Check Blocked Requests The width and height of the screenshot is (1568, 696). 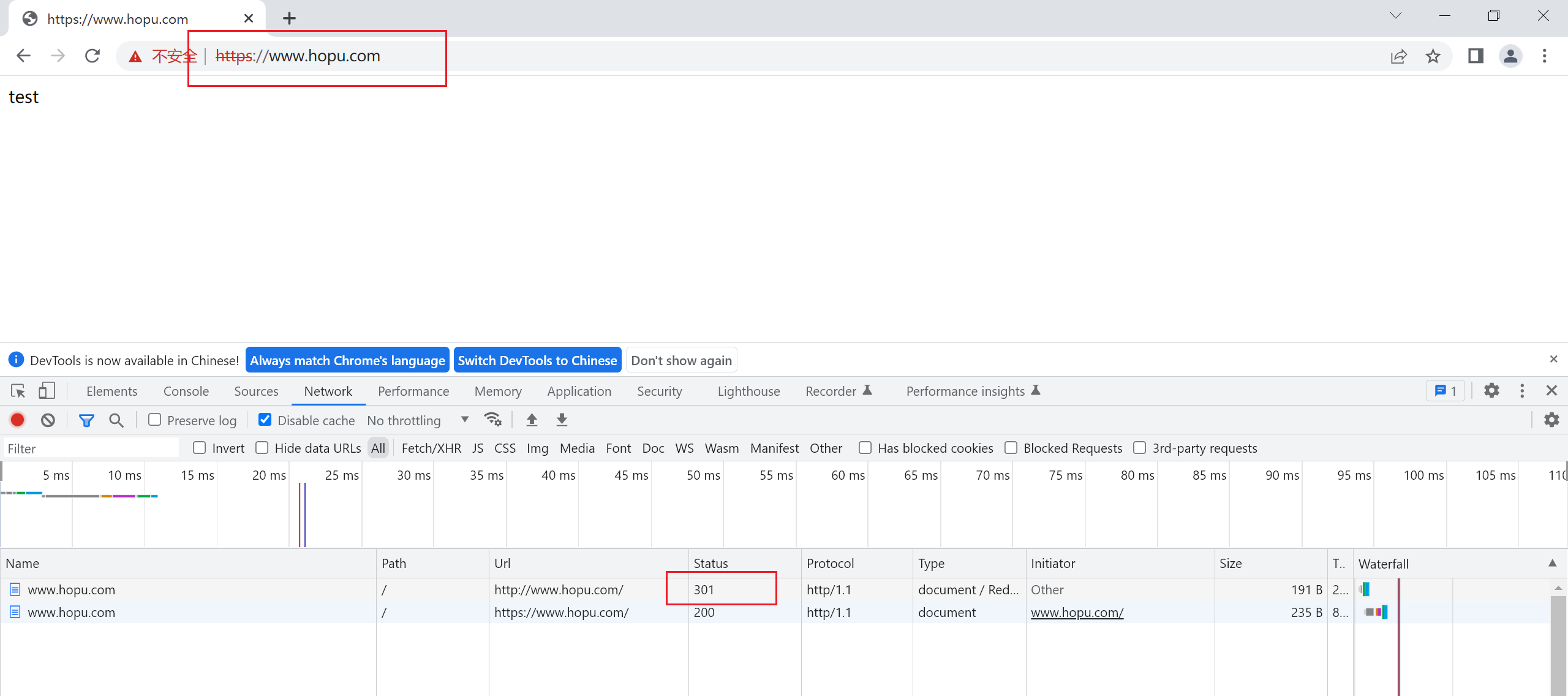1011,448
